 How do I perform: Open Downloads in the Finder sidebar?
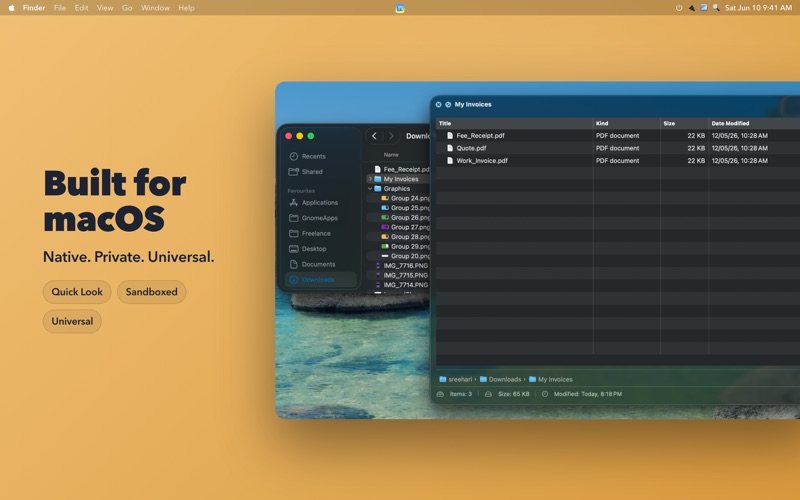pyautogui.click(x=320, y=280)
